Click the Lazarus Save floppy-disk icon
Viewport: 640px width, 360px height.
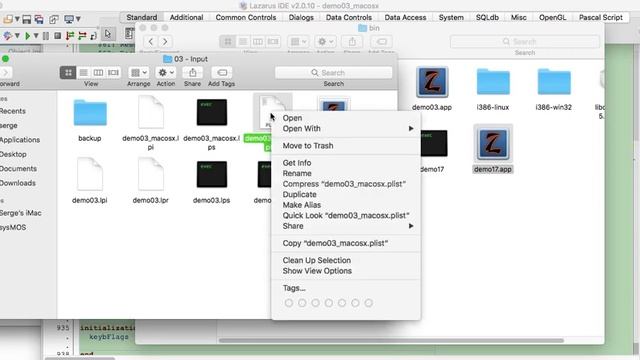27,19
